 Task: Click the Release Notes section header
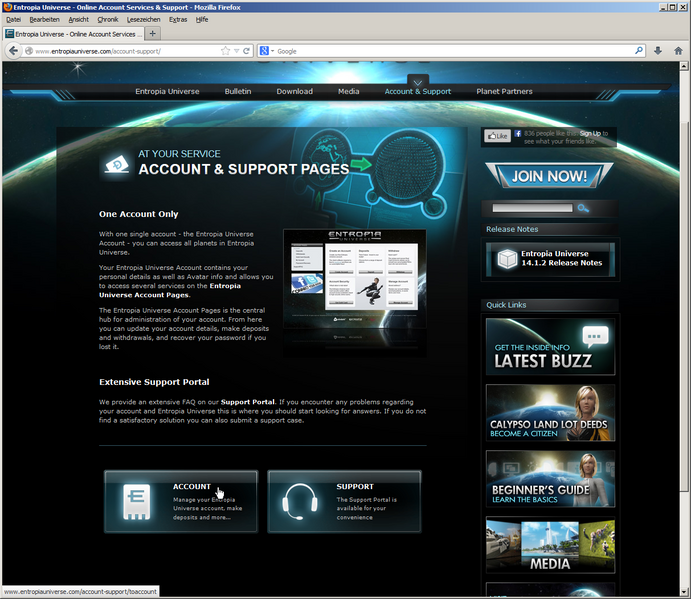click(549, 229)
